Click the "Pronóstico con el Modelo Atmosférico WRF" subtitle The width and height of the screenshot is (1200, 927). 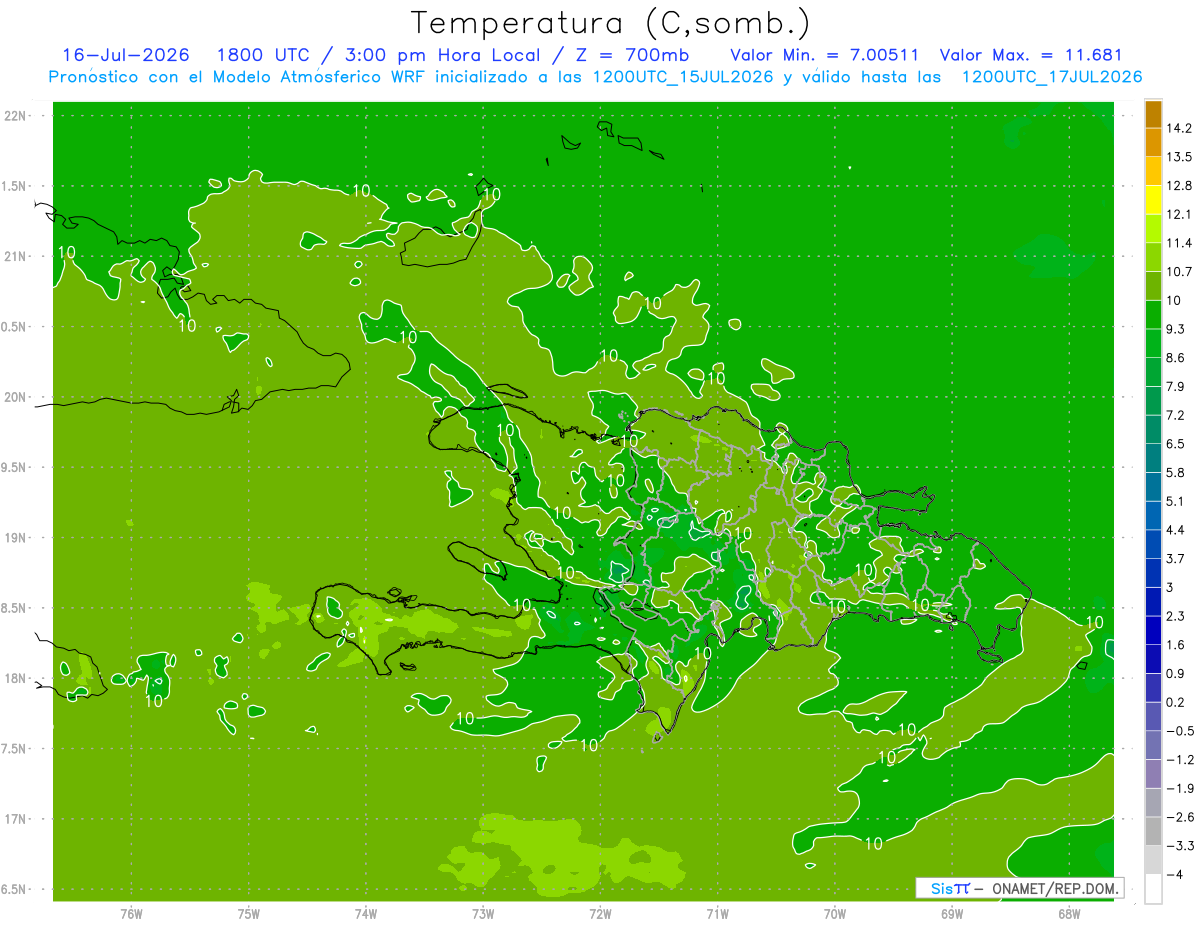236,77
